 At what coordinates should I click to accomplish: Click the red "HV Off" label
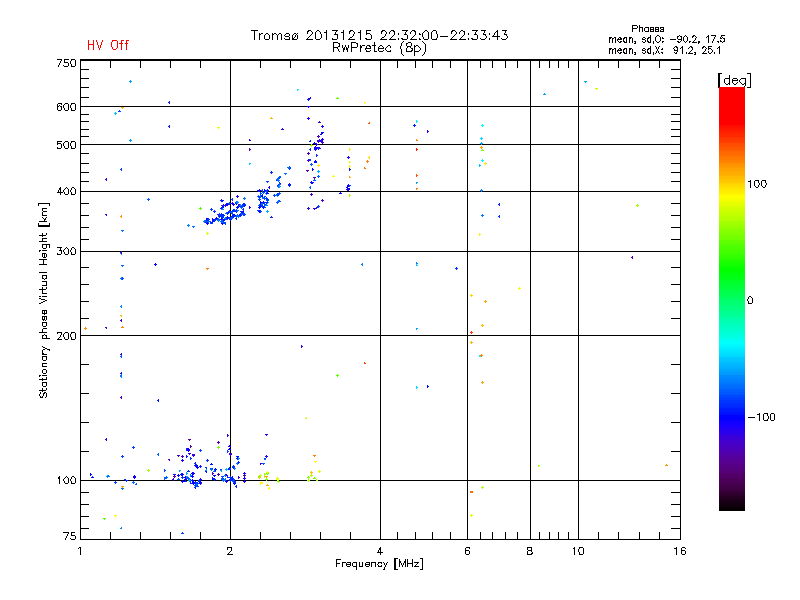click(x=108, y=45)
